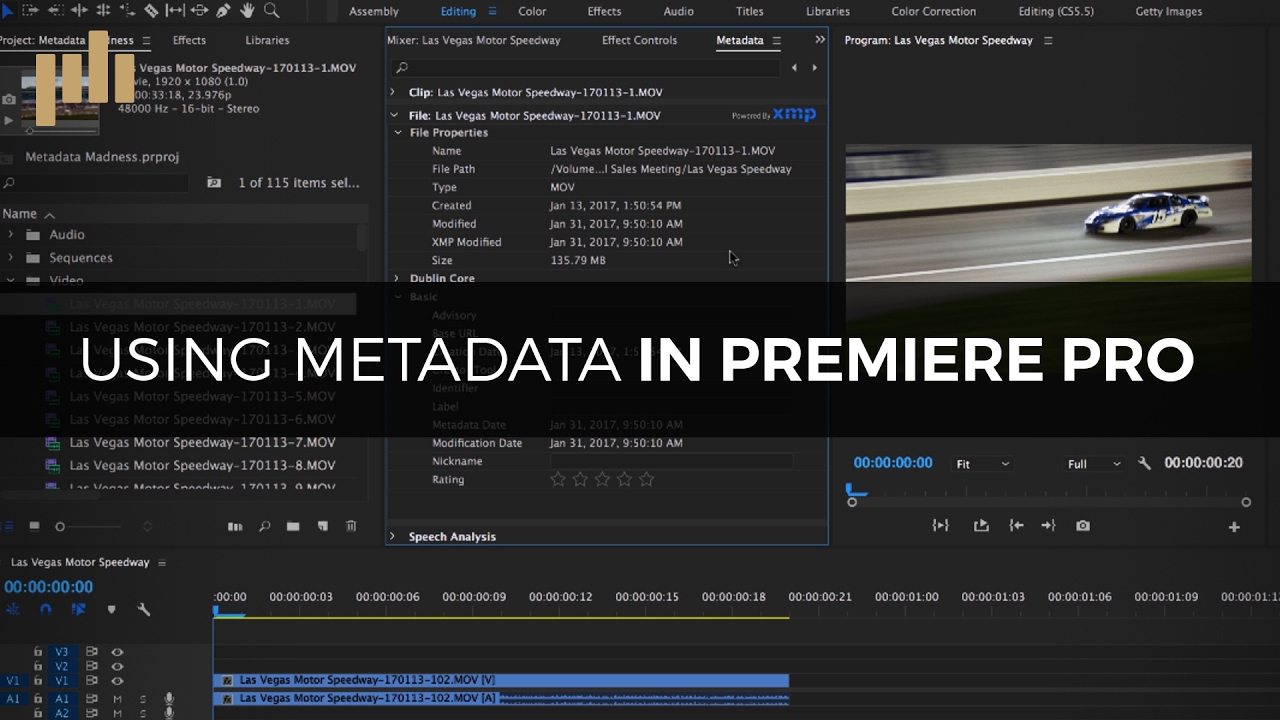Add a marker using timeline marker icon
Viewport: 1280px width, 720px height.
(111, 609)
